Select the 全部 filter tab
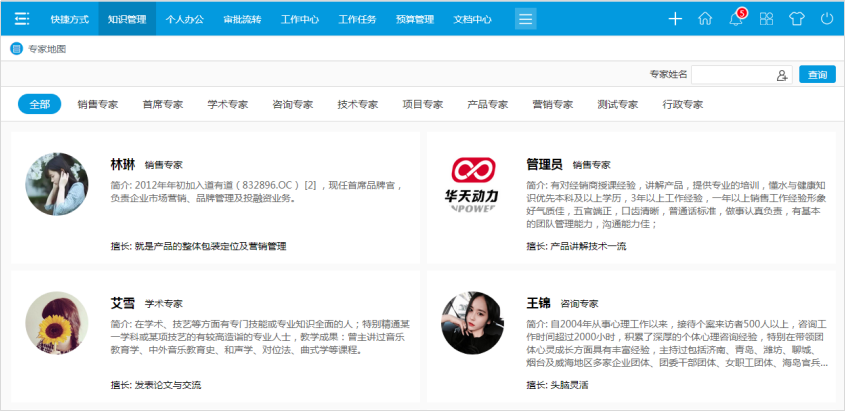The width and height of the screenshot is (846, 412). (x=39, y=104)
